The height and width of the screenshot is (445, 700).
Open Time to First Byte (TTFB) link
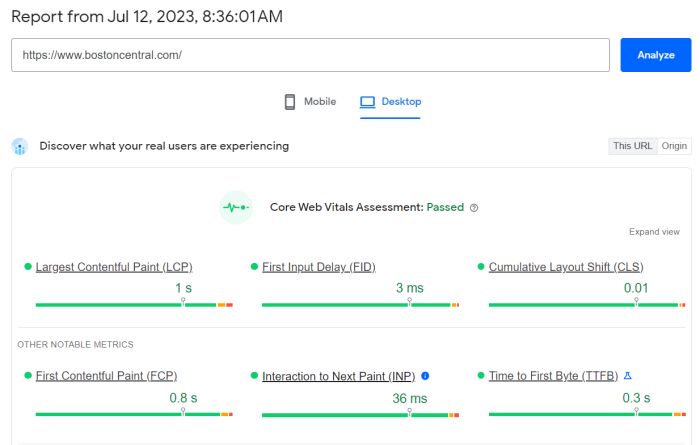(553, 376)
